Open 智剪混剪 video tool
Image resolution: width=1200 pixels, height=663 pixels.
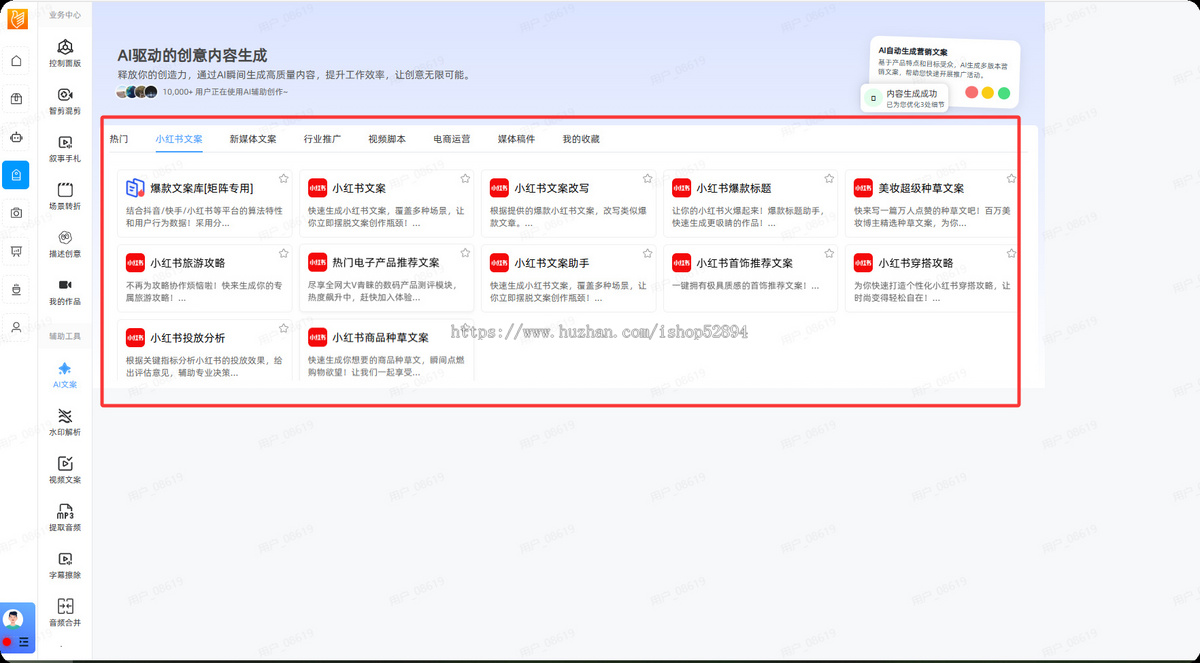click(x=65, y=101)
